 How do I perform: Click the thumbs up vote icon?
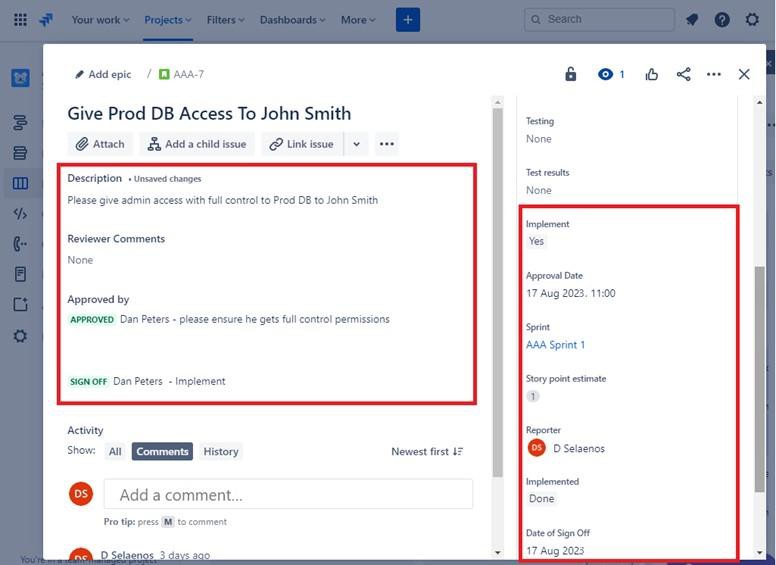pos(652,74)
